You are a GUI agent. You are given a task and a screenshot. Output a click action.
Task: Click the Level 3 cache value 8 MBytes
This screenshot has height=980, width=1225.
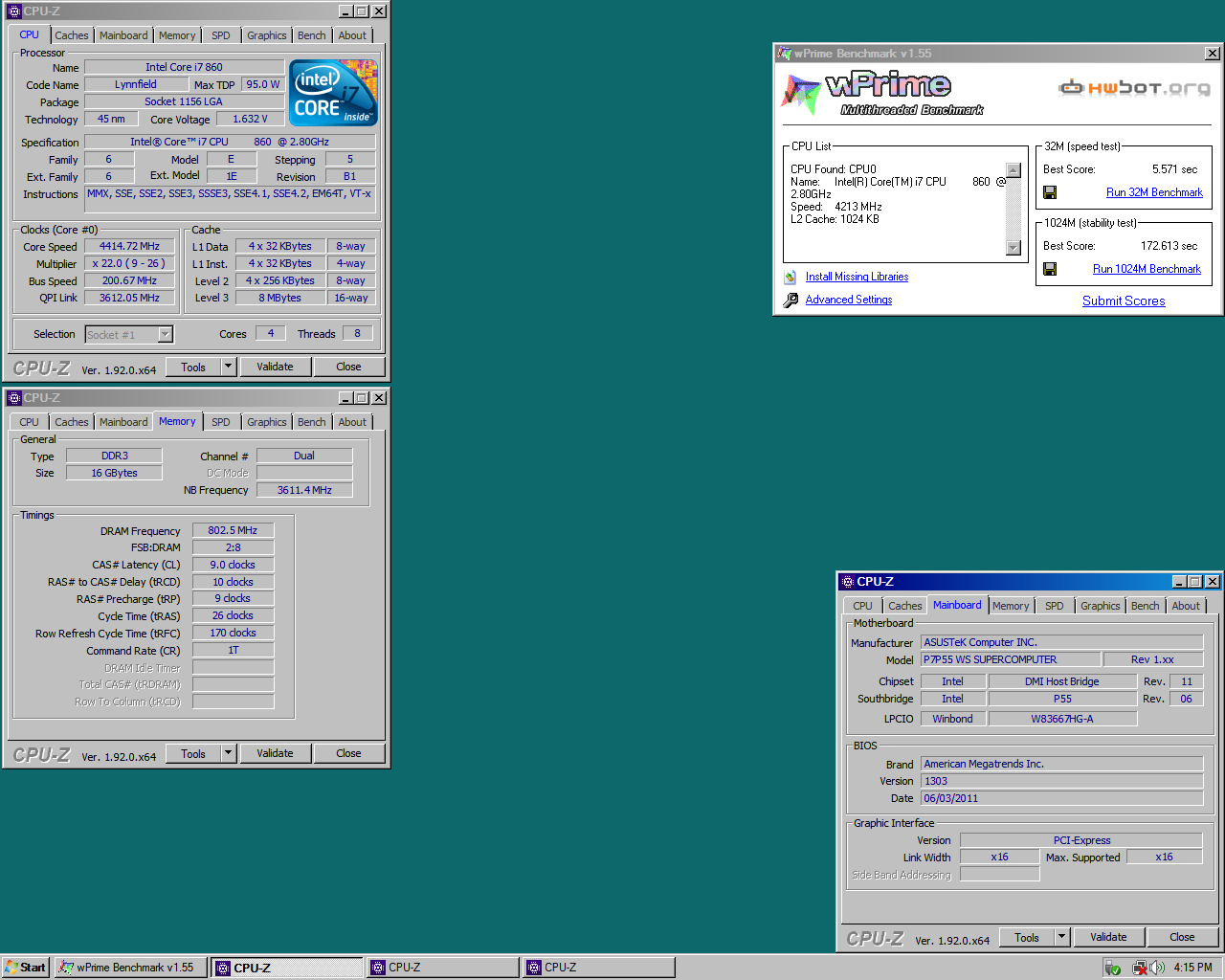(x=279, y=298)
